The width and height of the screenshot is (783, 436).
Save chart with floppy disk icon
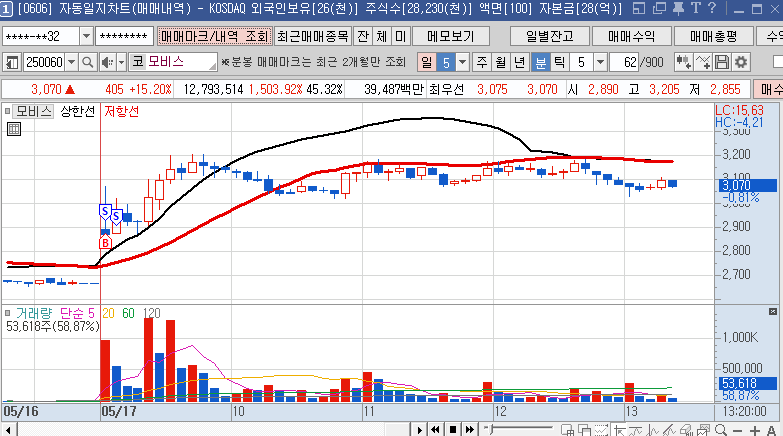(722, 62)
